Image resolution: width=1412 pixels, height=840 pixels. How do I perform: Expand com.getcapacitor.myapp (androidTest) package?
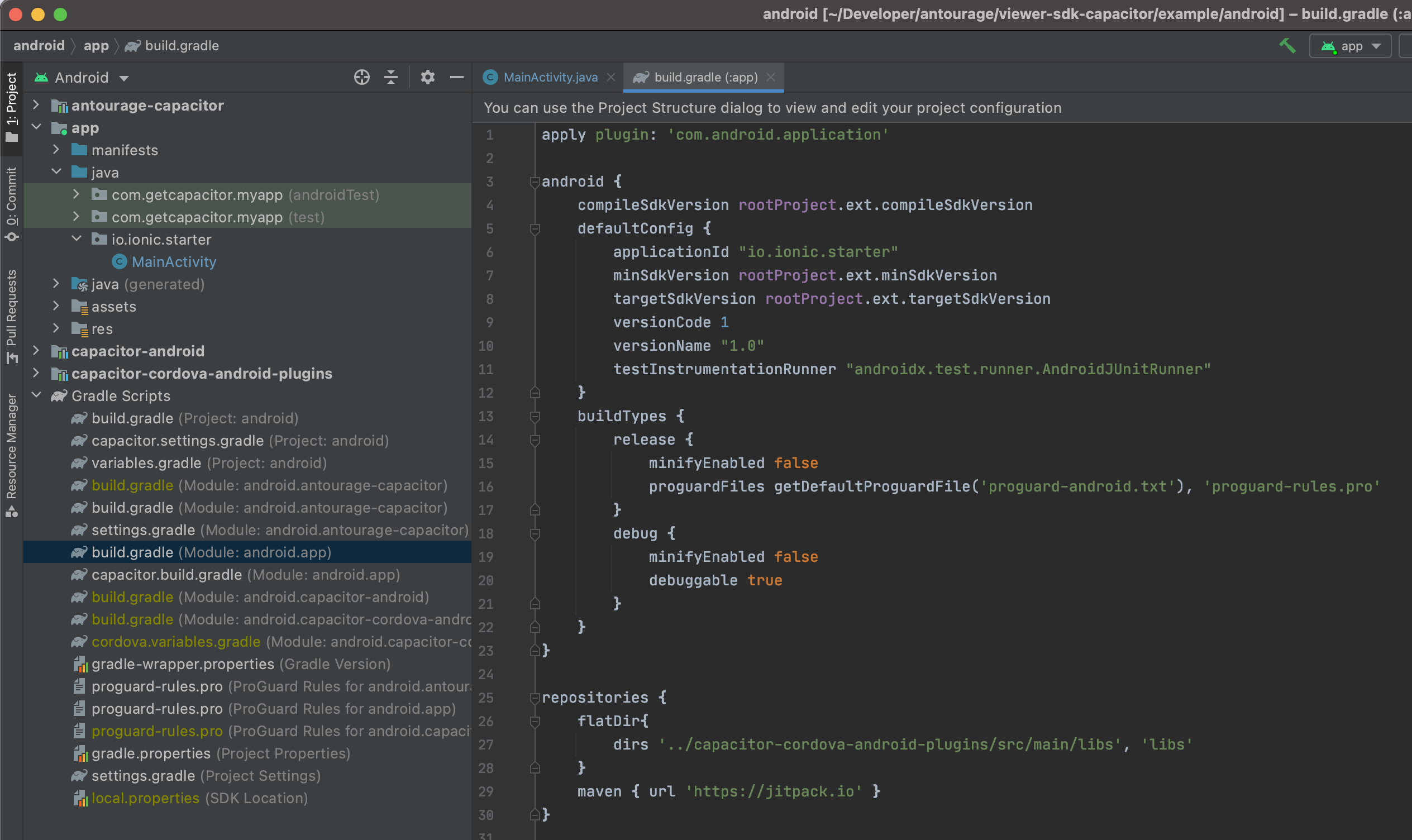point(77,194)
